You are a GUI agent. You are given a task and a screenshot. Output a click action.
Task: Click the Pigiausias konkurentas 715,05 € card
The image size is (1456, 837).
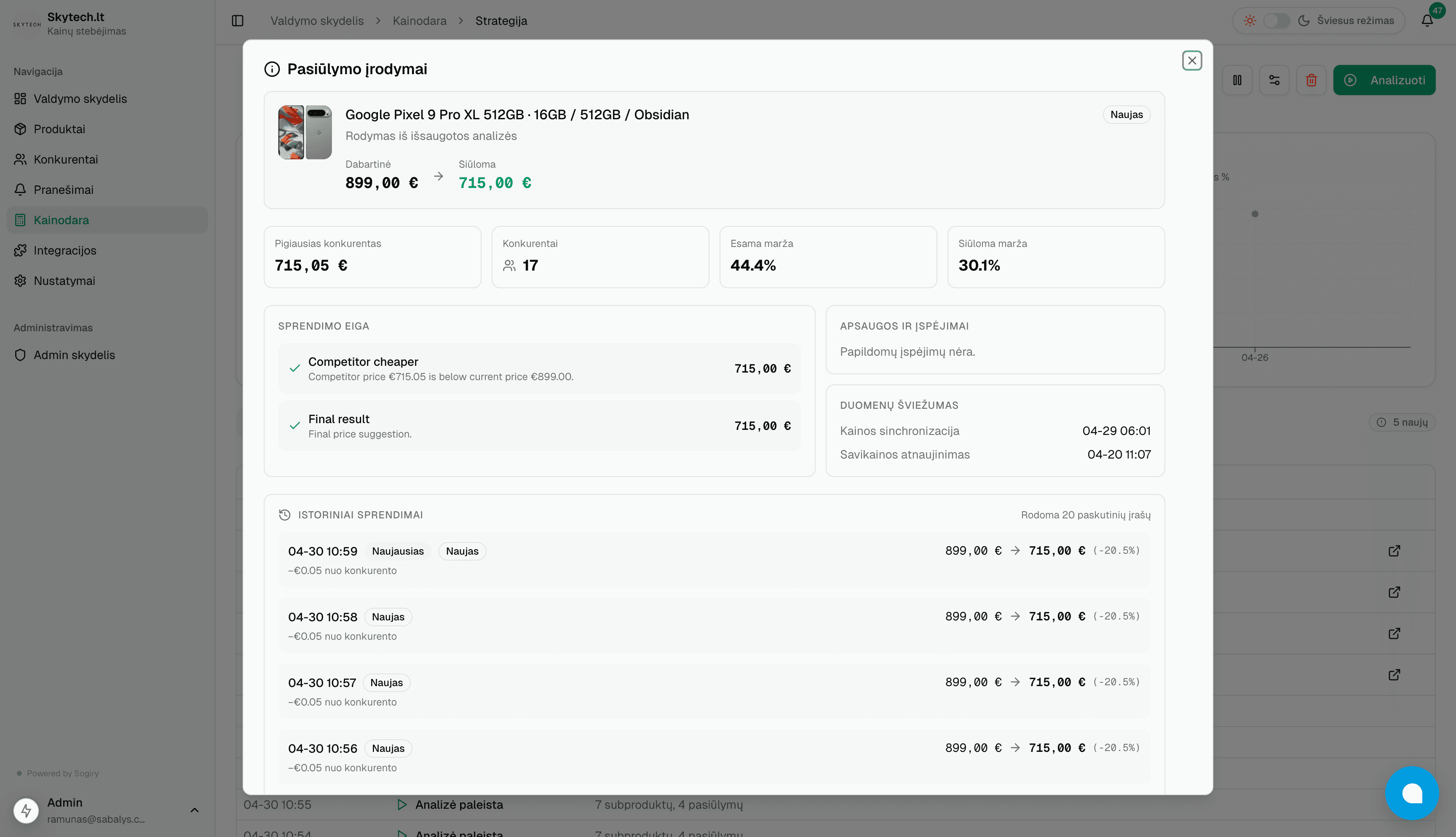372,257
